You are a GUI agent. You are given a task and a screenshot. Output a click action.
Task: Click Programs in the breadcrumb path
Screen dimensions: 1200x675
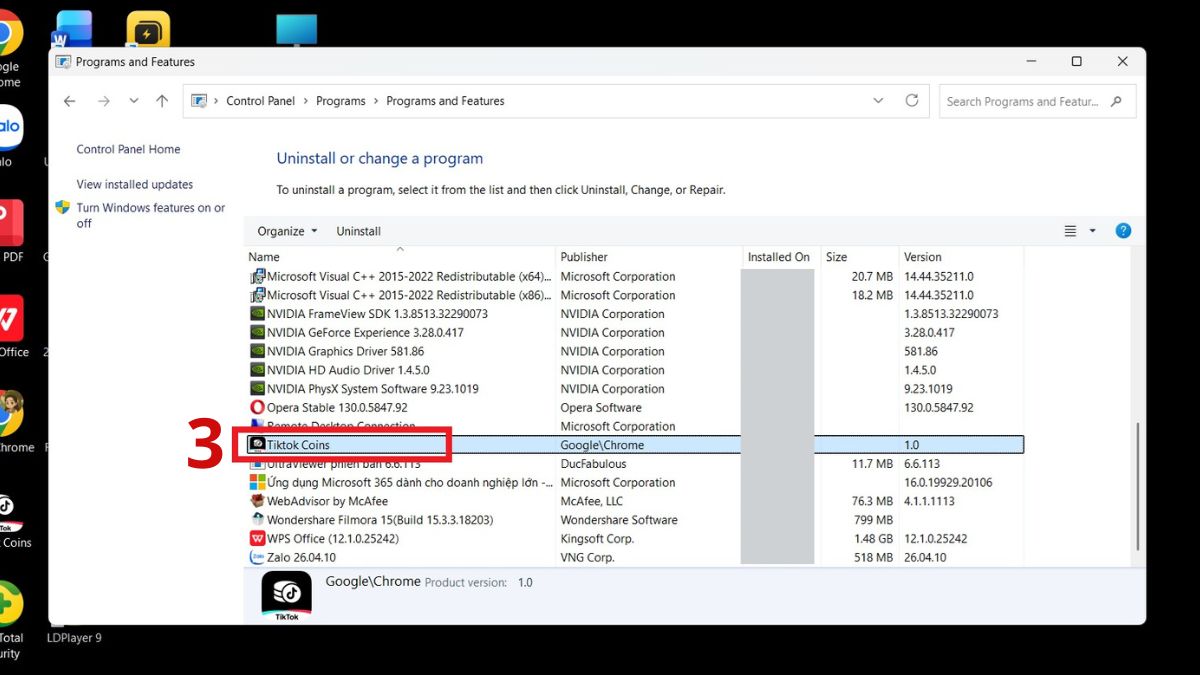pyautogui.click(x=340, y=101)
